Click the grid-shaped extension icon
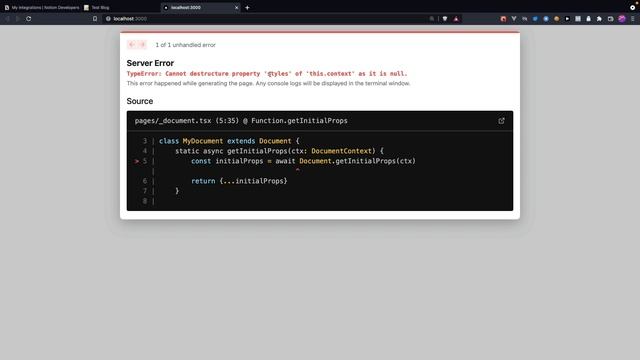 578,19
